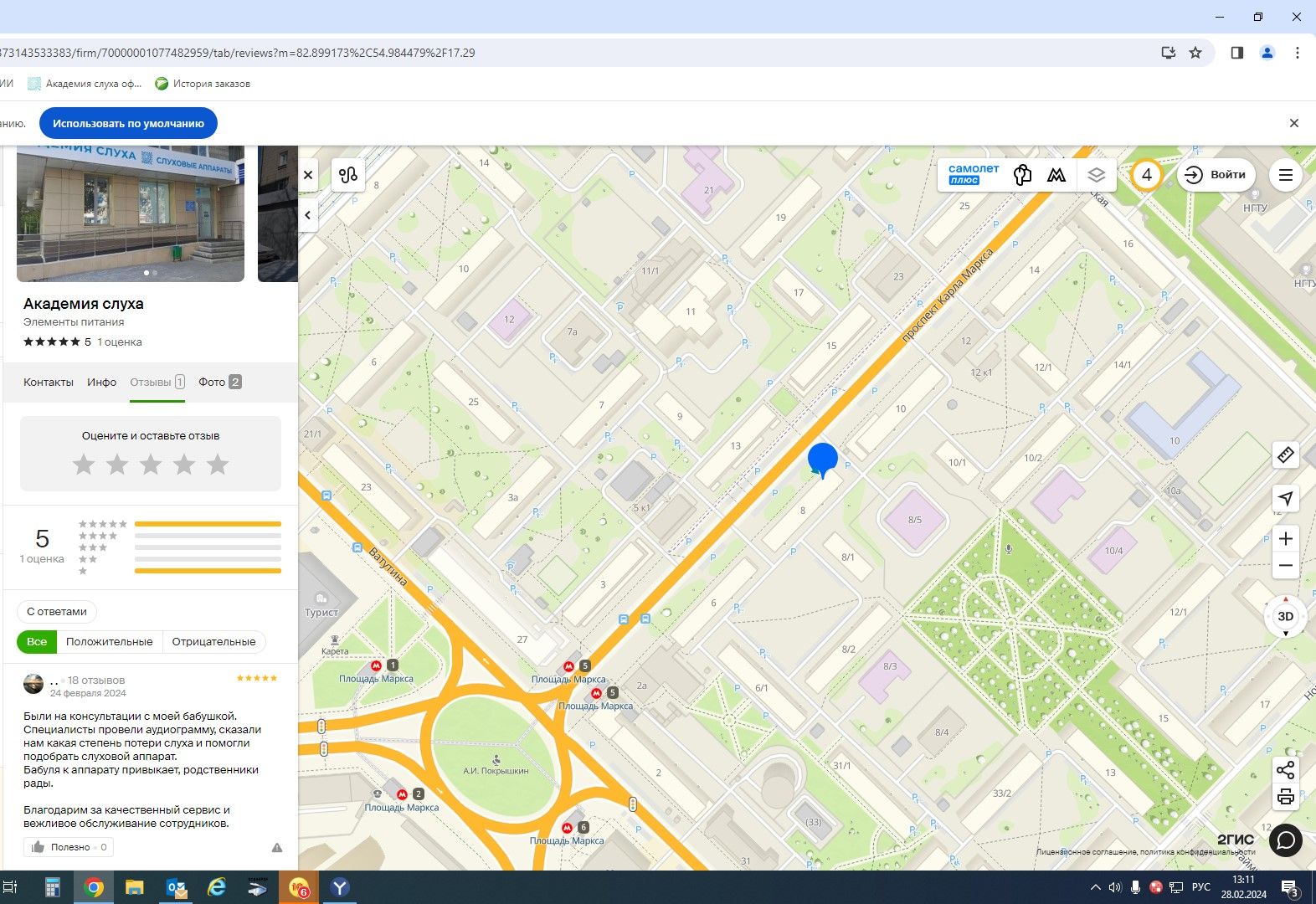
Task: Collapse the side panel with the chevron
Action: point(308,215)
